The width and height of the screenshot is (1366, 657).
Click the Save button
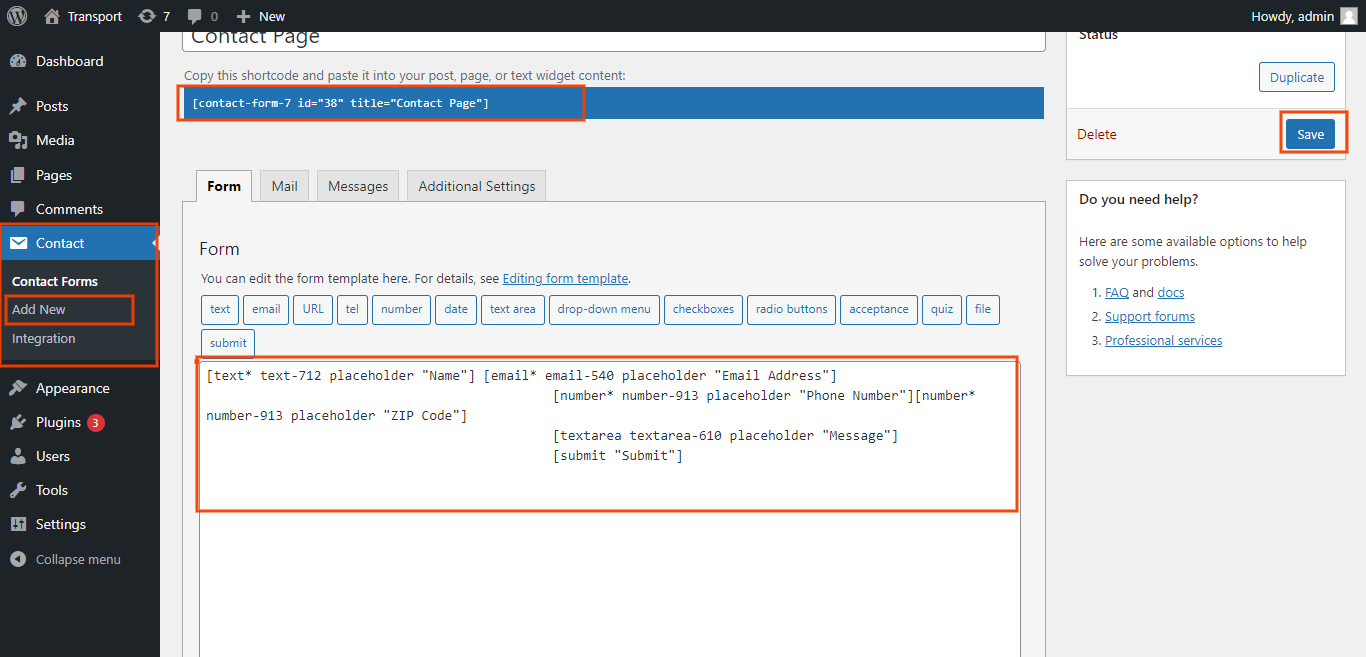click(1310, 134)
